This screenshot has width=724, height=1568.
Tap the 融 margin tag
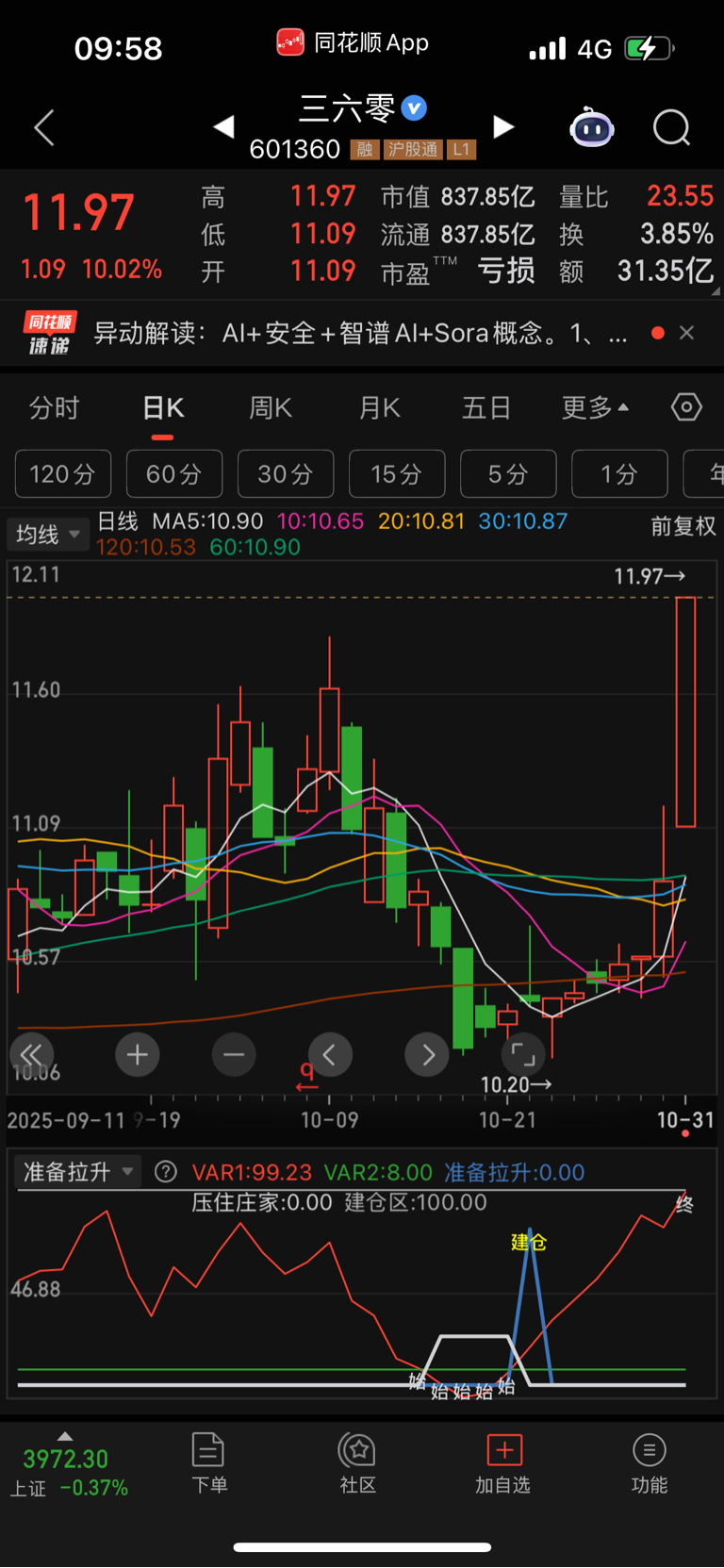(x=365, y=150)
